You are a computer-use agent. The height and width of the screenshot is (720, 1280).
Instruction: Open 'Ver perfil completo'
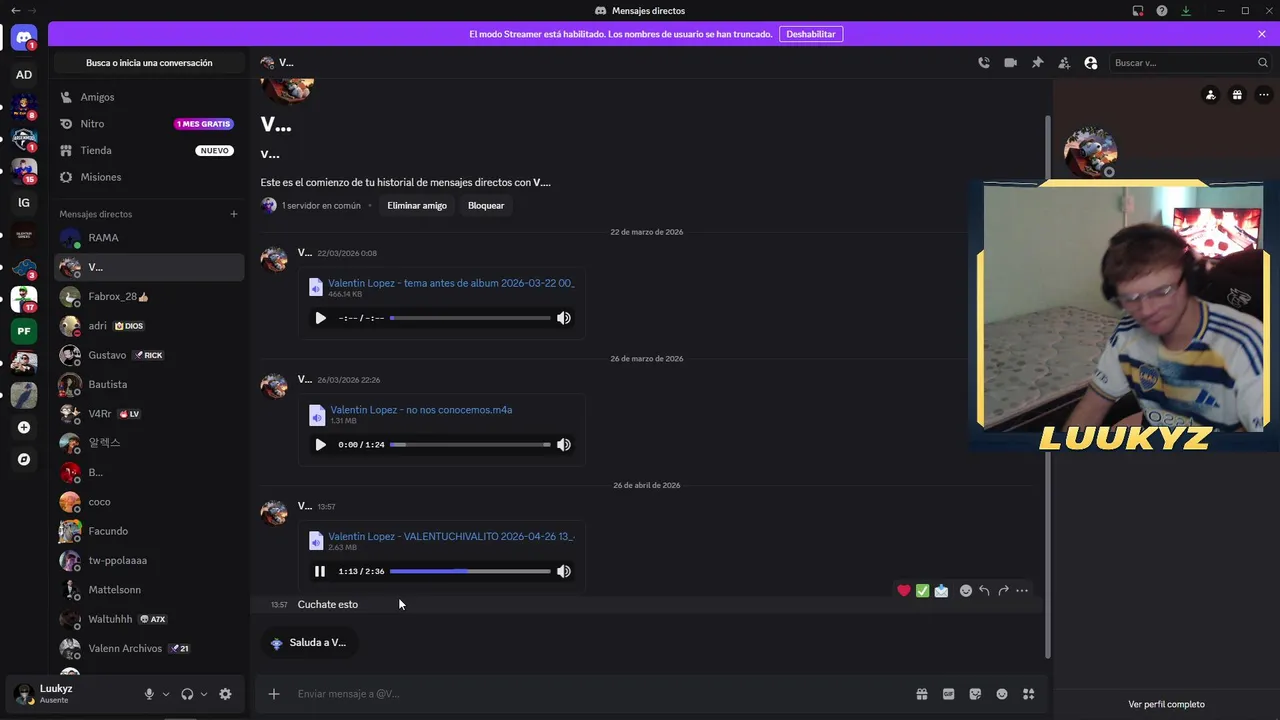1166,704
